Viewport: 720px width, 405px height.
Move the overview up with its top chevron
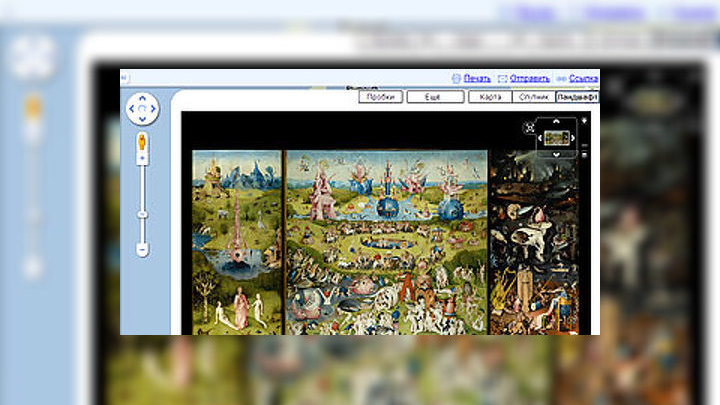point(556,121)
